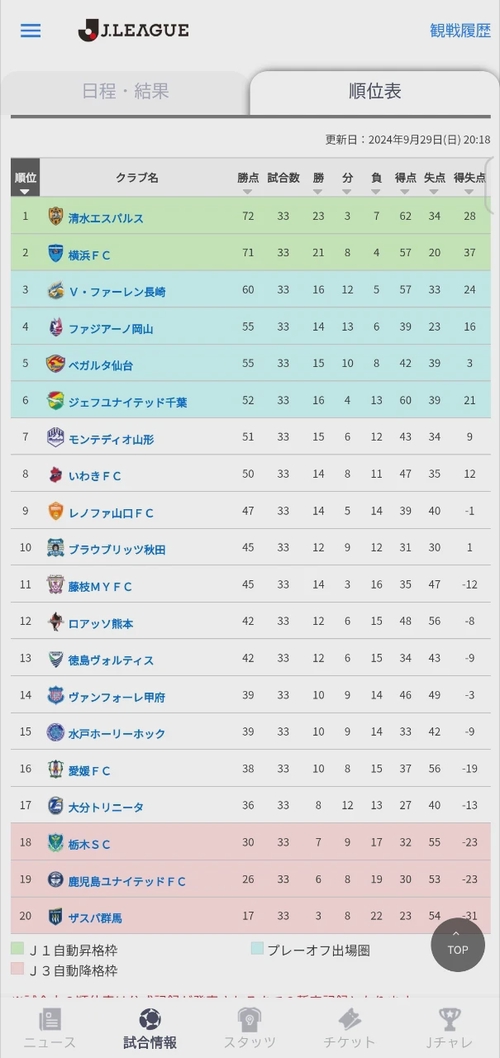This screenshot has height=1058, width=500.
Task: Sort table by 得点 column arrow
Action: pyautogui.click(x=405, y=192)
